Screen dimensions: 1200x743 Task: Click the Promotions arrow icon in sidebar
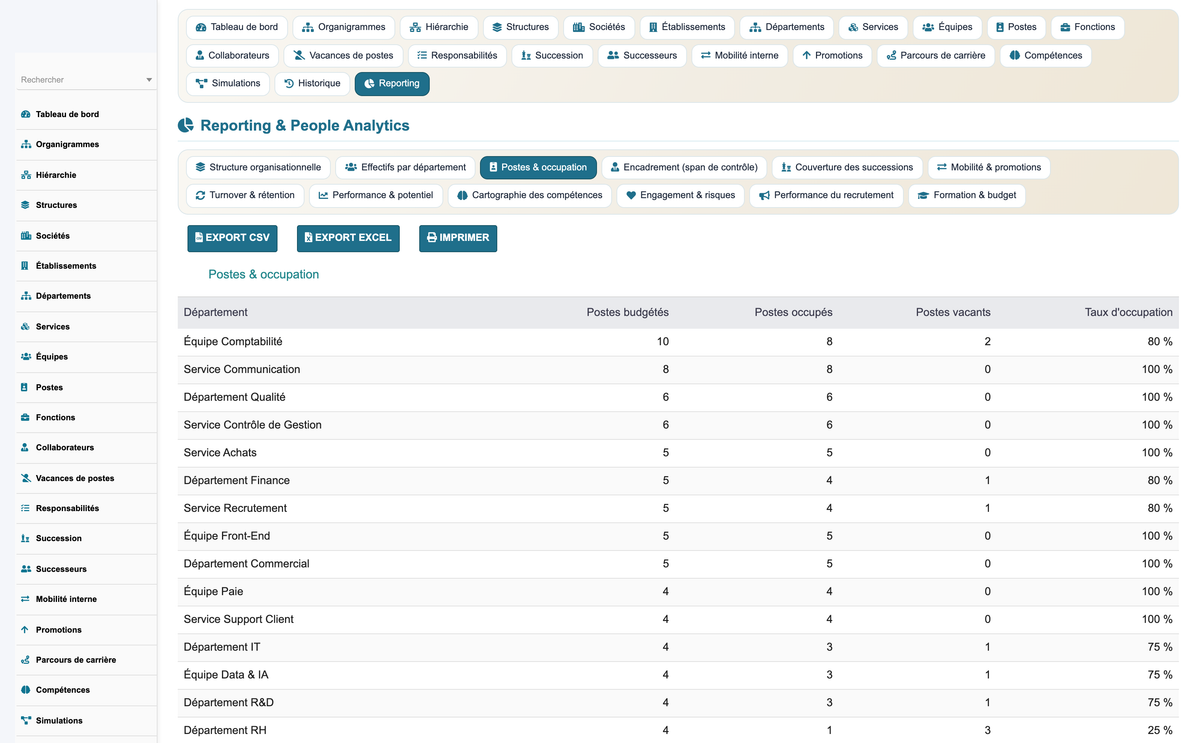pos(25,630)
